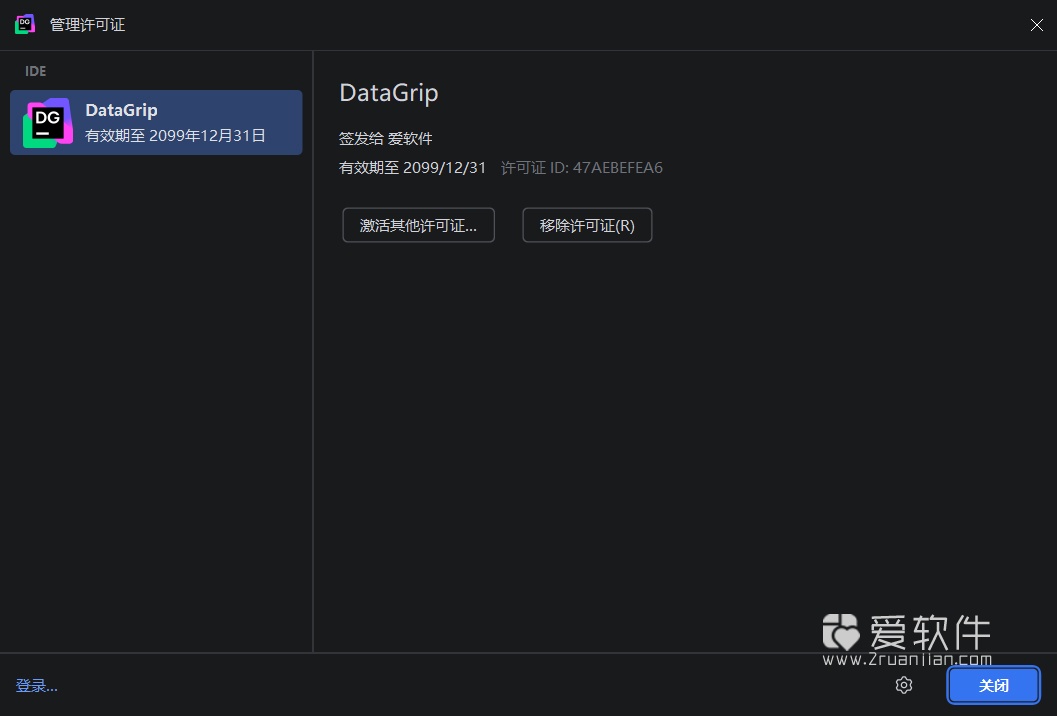Viewport: 1057px width, 716px height.
Task: Click the IDE section header label
Action: [x=35, y=71]
